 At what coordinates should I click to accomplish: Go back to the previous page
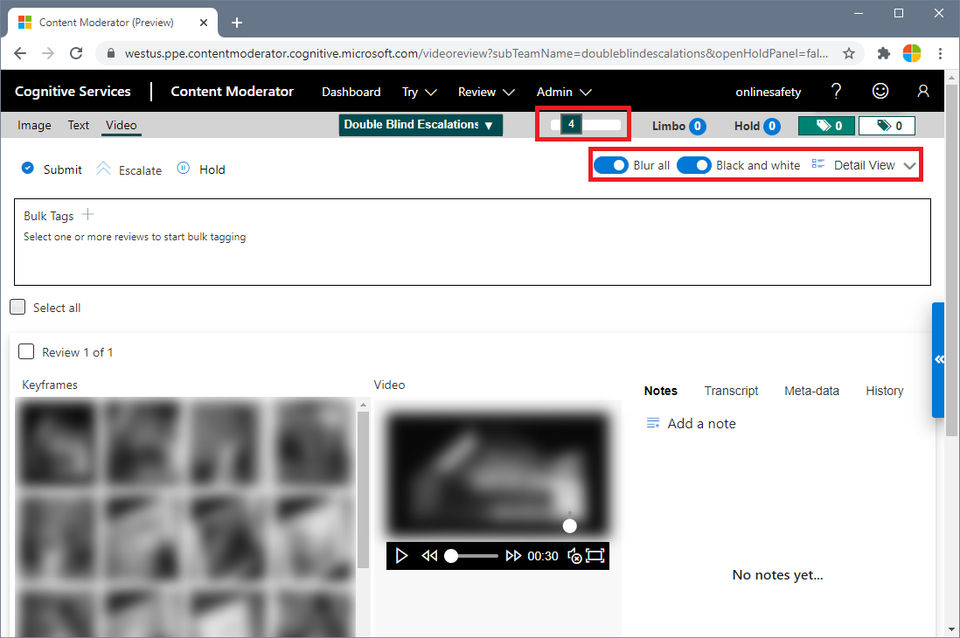pyautogui.click(x=20, y=53)
